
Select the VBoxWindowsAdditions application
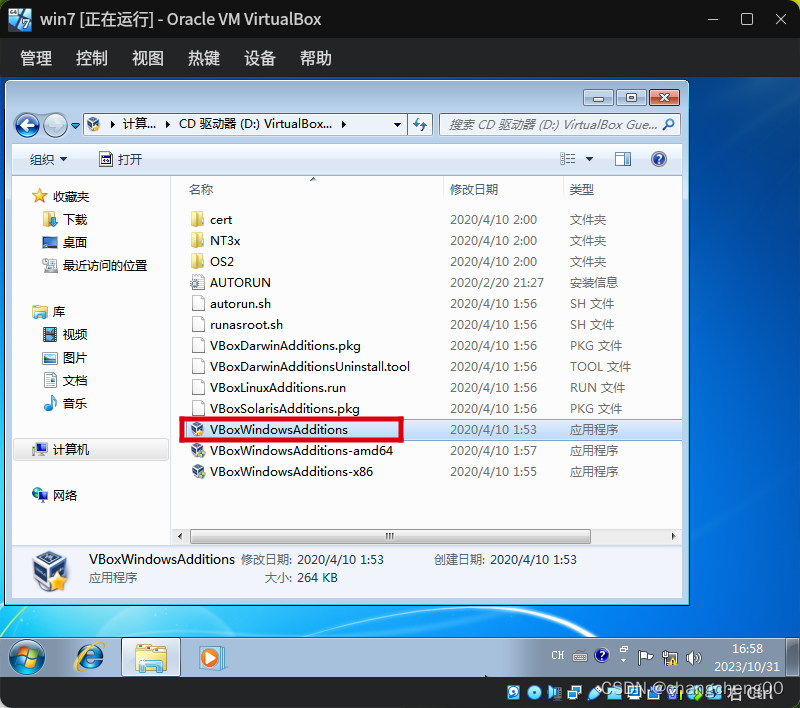pyautogui.click(x=279, y=429)
